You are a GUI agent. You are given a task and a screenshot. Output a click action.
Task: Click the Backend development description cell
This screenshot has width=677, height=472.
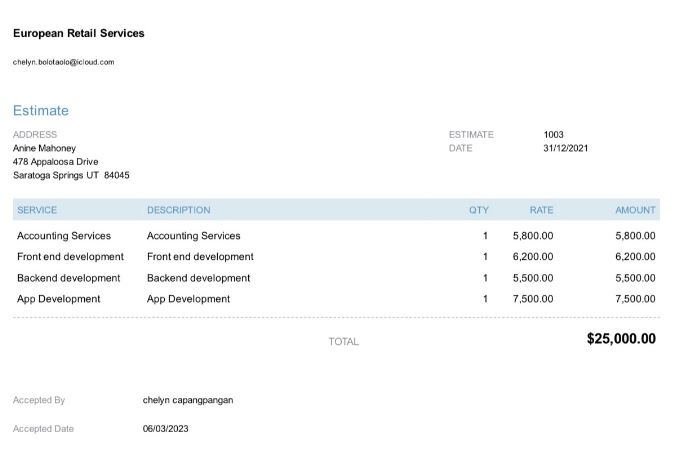tap(198, 278)
